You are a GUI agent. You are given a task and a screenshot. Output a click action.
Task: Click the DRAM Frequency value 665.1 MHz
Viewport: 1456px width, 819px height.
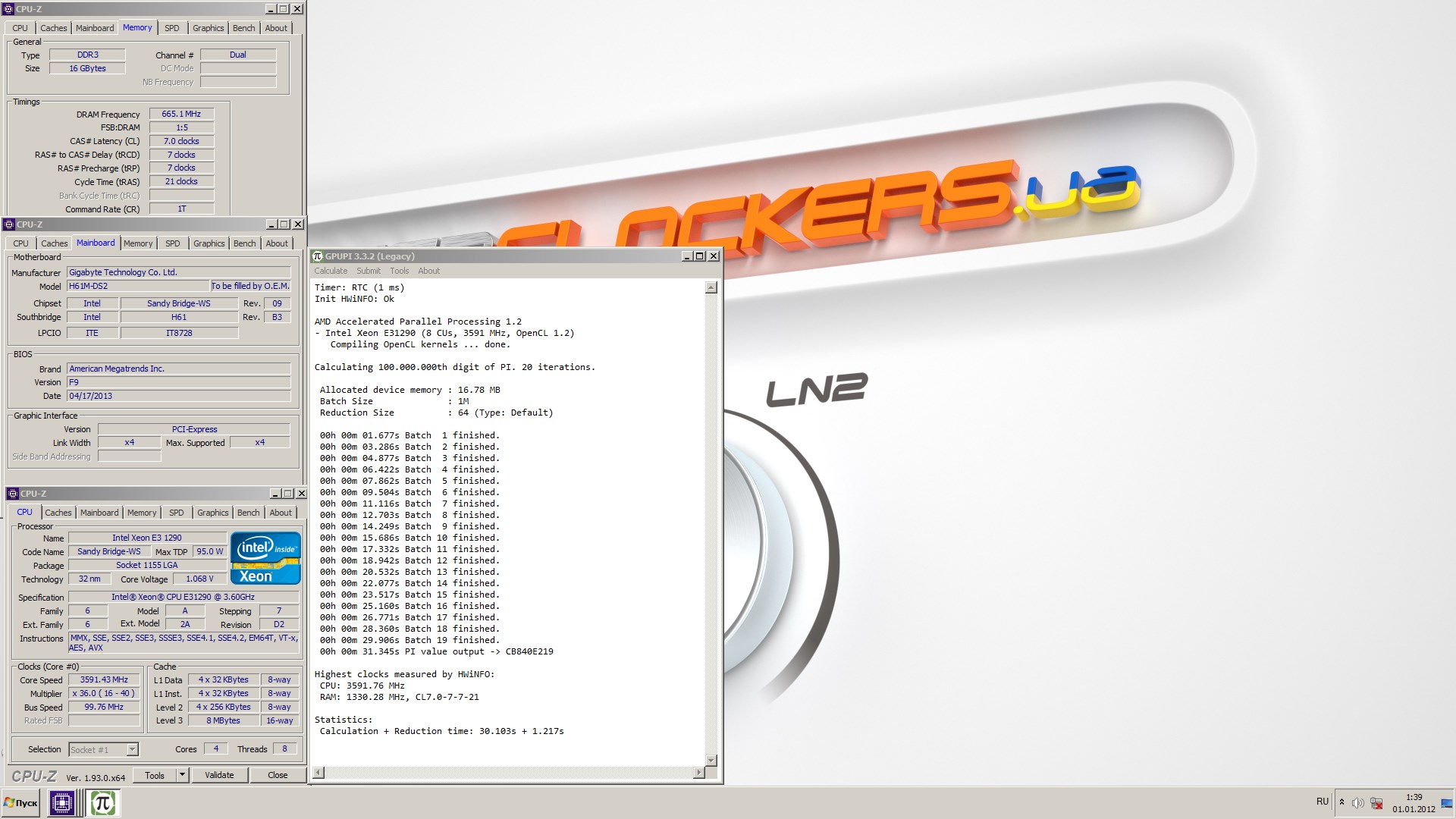tap(181, 114)
